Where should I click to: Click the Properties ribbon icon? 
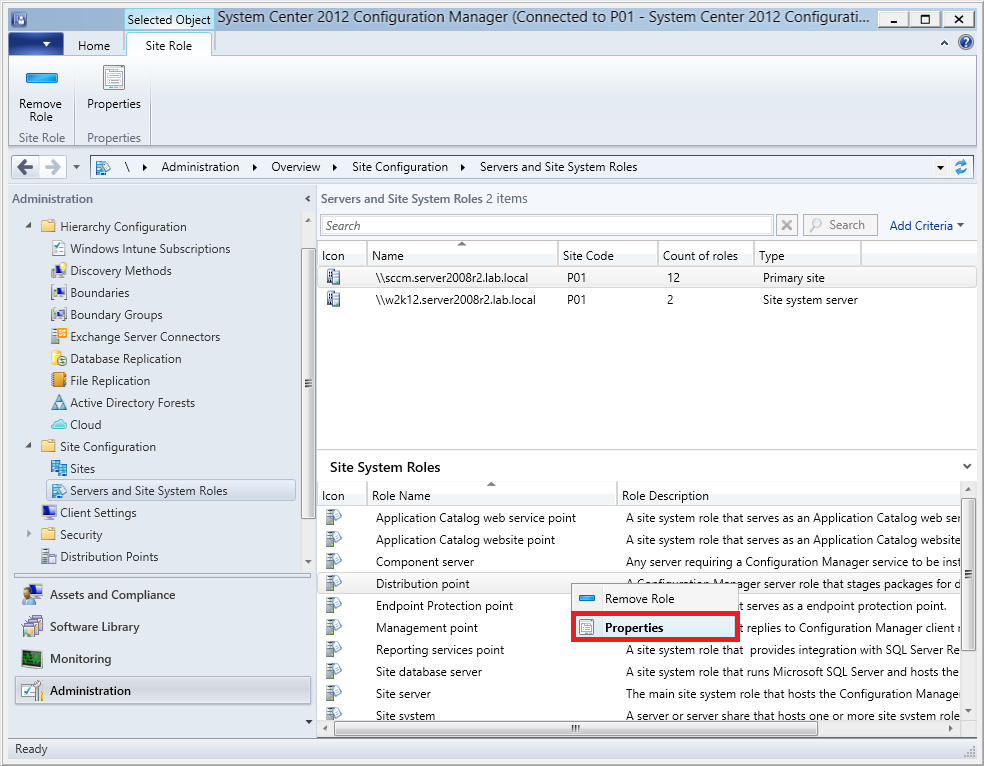click(x=114, y=78)
